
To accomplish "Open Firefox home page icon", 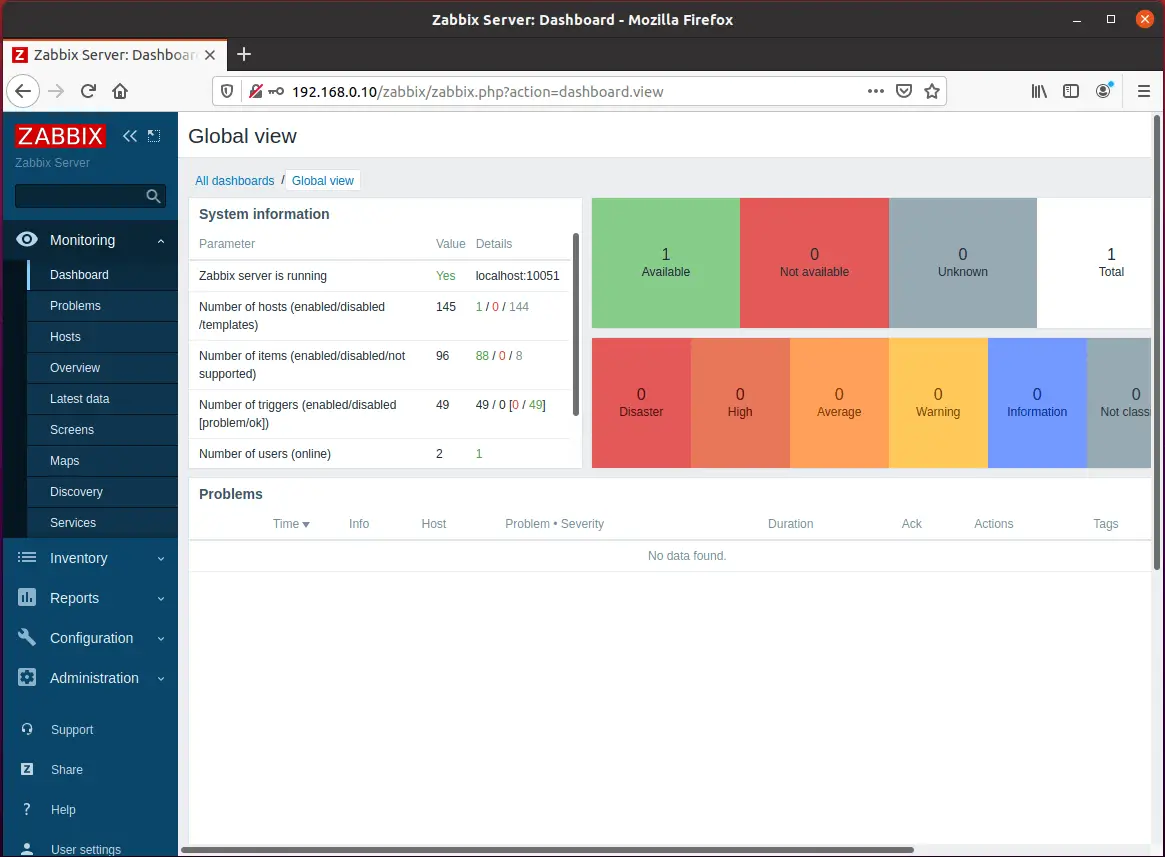I will tap(120, 91).
